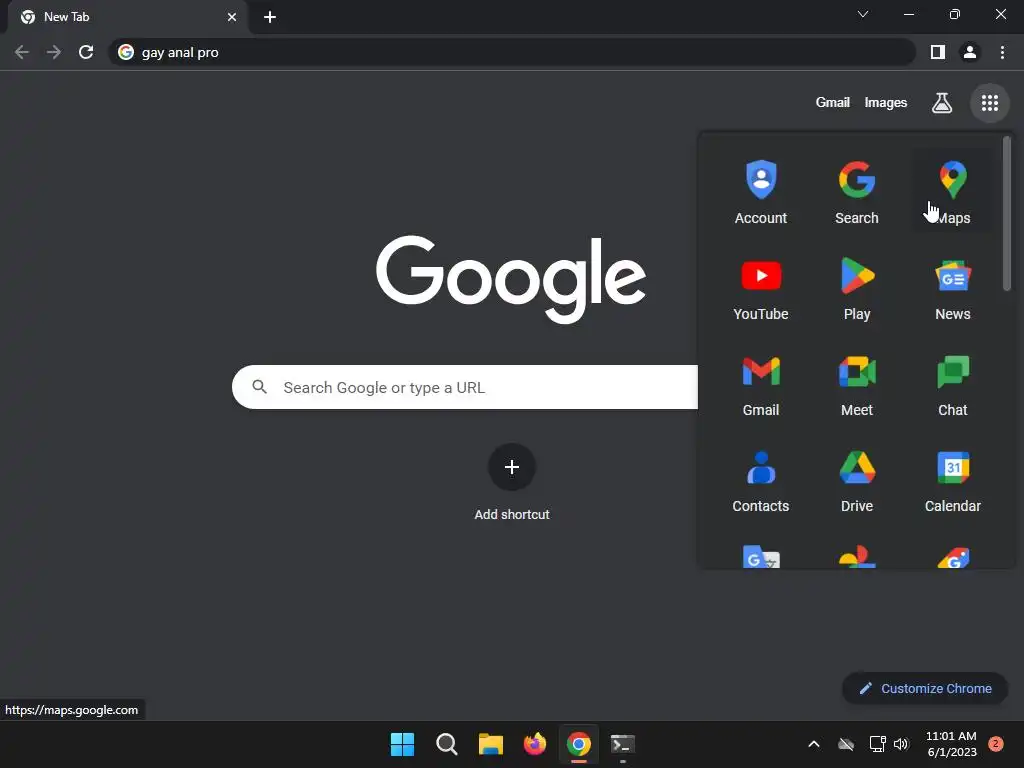Image resolution: width=1024 pixels, height=768 pixels.
Task: Go forward to next page
Action: (x=54, y=52)
